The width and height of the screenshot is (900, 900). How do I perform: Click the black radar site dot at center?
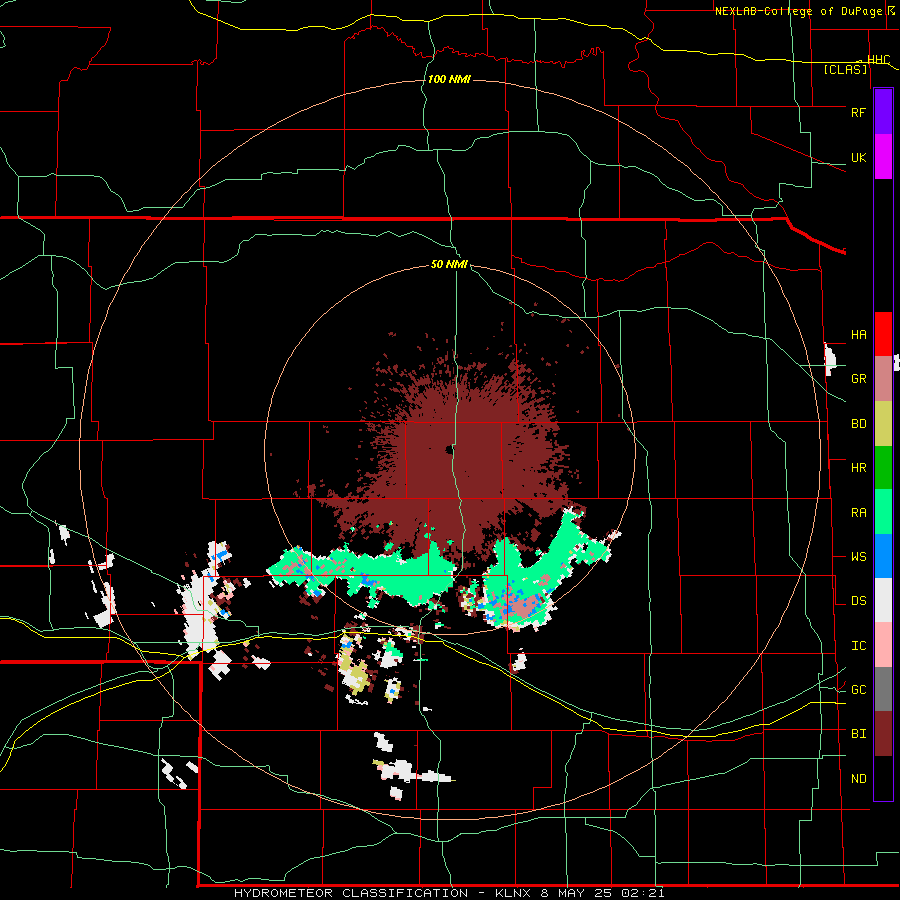448,449
